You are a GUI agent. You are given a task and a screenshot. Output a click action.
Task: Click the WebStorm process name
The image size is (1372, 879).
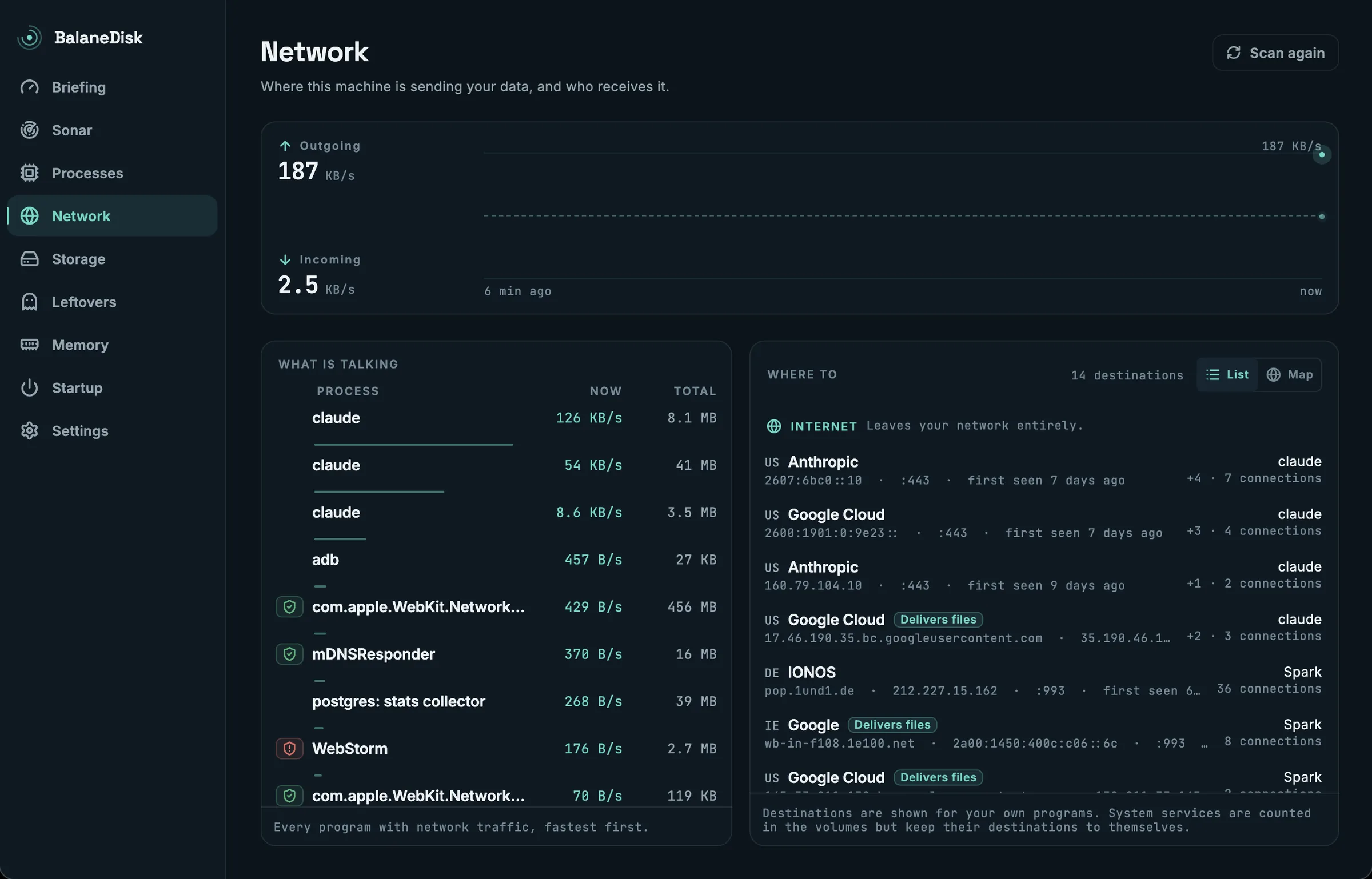click(350, 748)
